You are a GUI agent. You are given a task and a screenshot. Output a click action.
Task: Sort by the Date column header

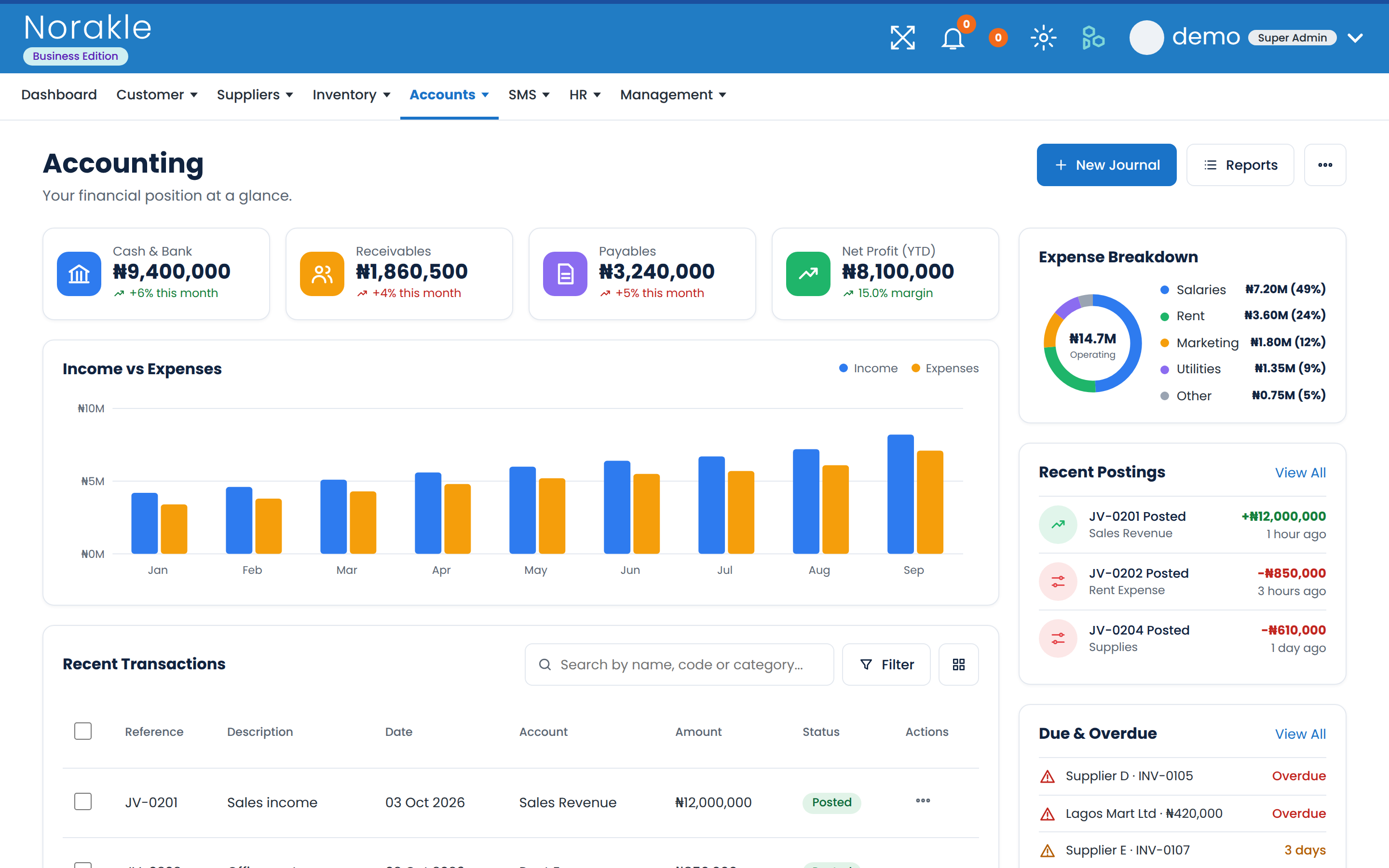pyautogui.click(x=398, y=732)
